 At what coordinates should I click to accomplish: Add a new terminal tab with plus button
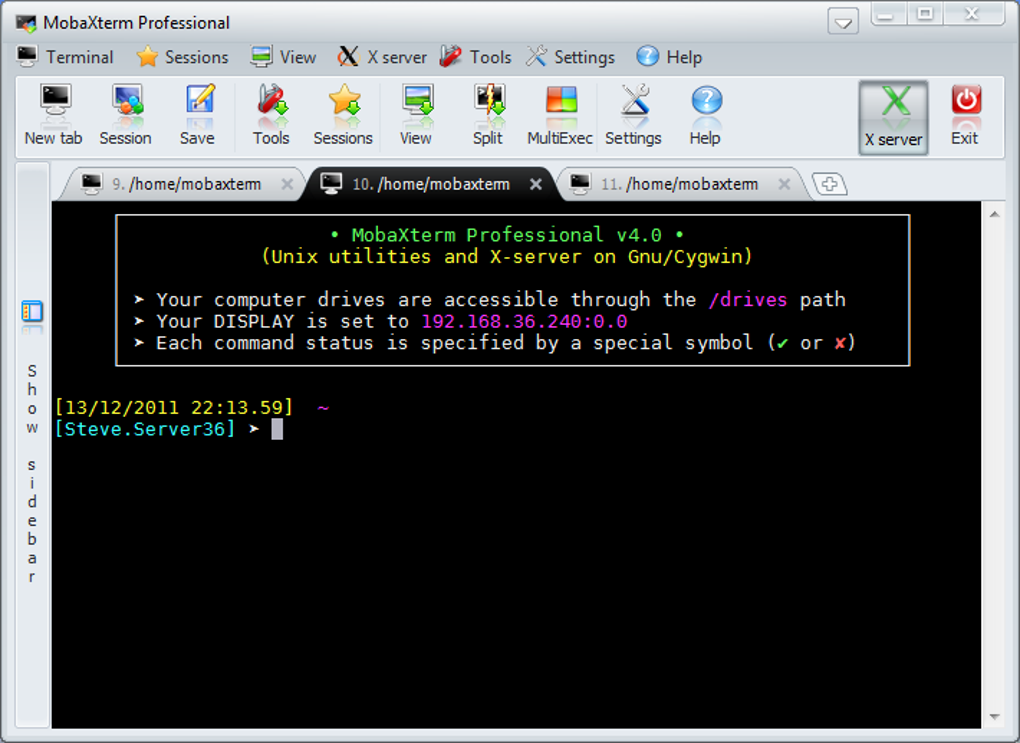click(829, 184)
